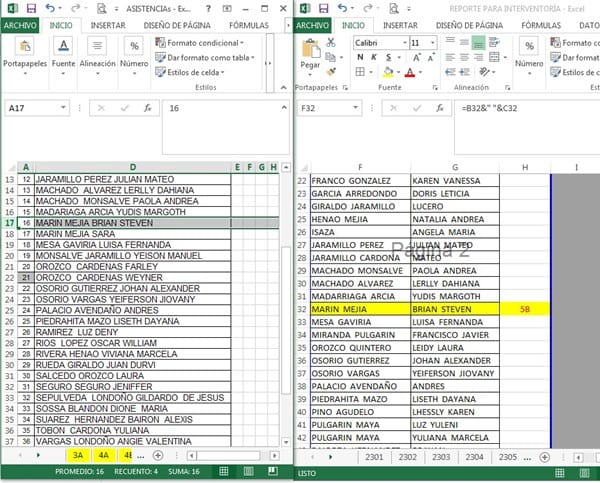This screenshot has width=600, height=483.
Task: Open the Calibri font name dropdown
Action: pyautogui.click(x=403, y=43)
